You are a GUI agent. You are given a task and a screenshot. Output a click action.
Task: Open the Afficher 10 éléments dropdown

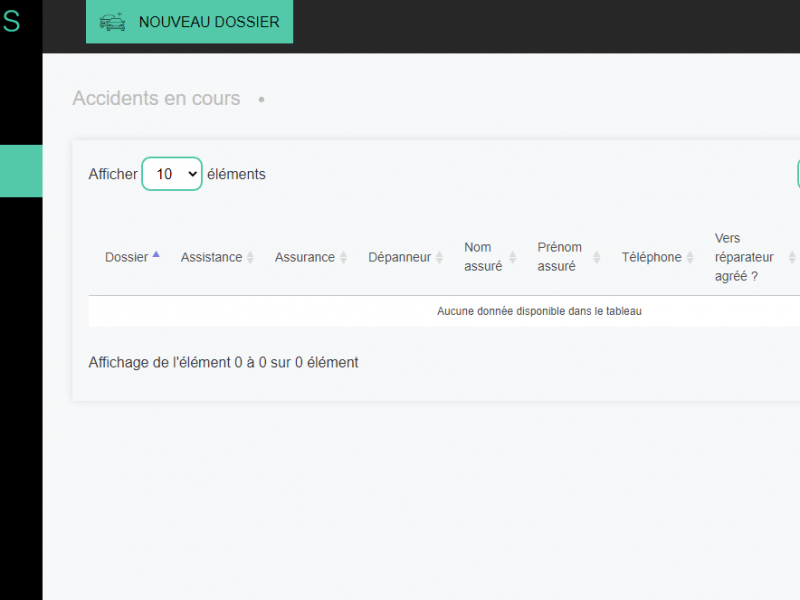click(172, 174)
